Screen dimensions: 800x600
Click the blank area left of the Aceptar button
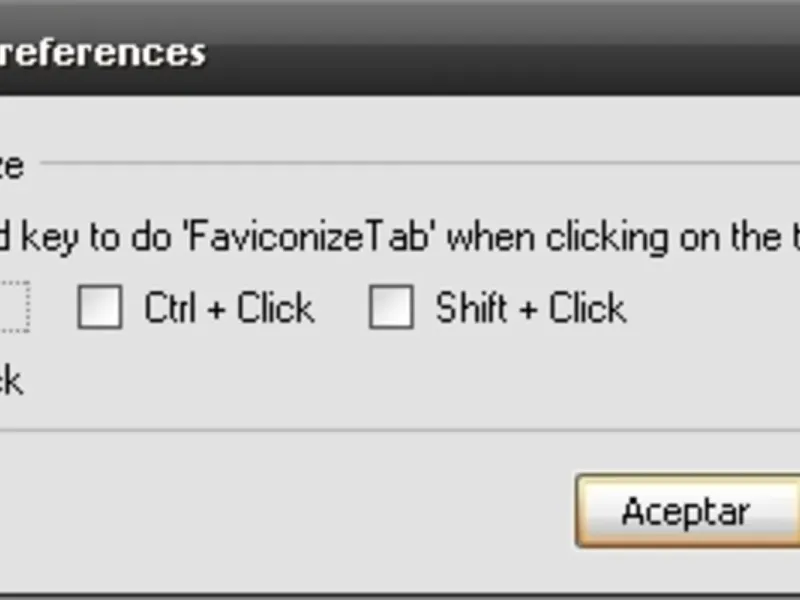pos(300,510)
